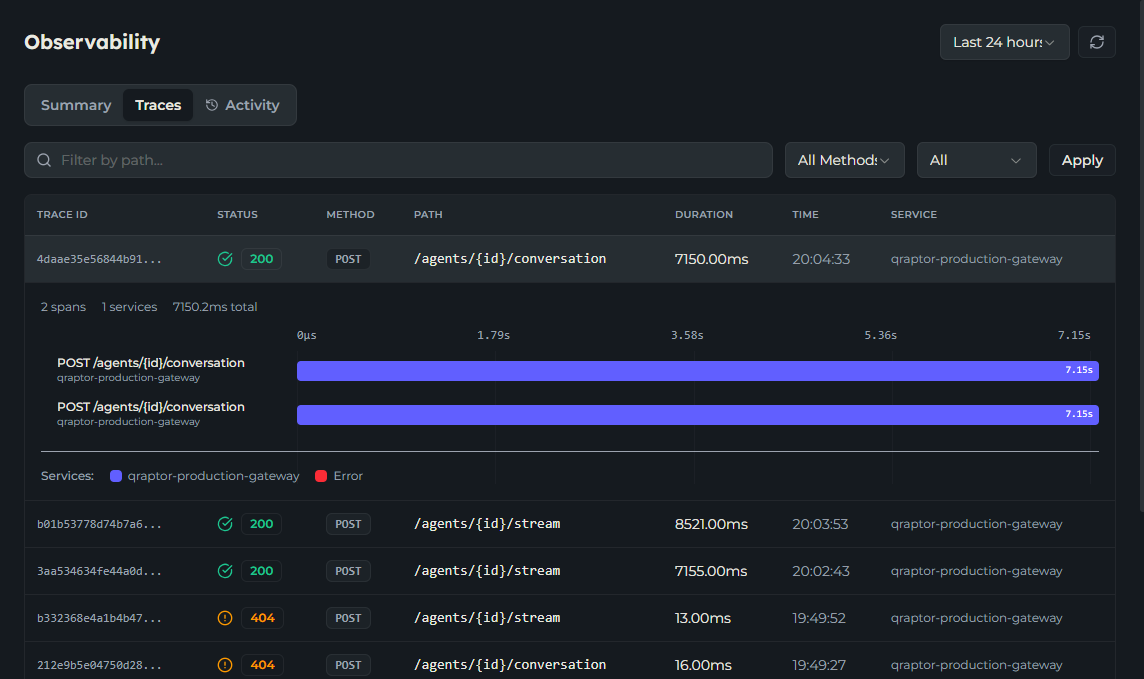
Task: Click orange warning icon for trace 212e9b5e04750d28
Action: pyautogui.click(x=225, y=665)
